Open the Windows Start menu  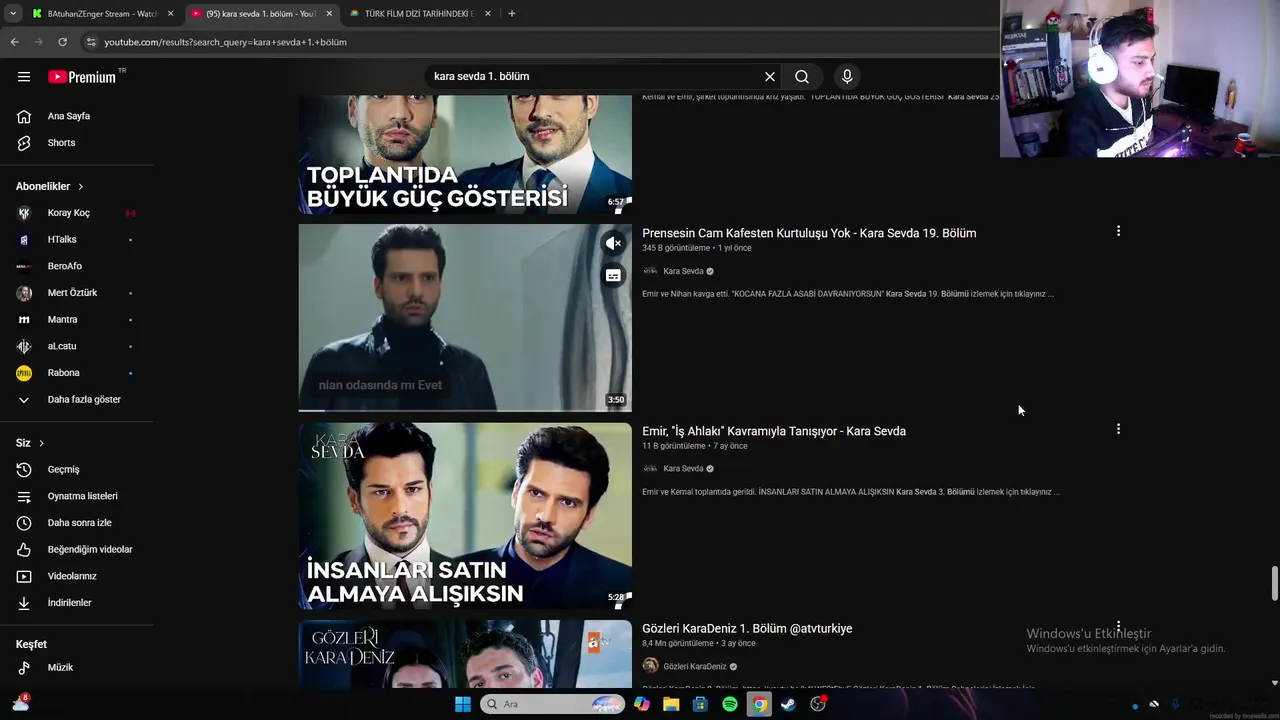463,704
